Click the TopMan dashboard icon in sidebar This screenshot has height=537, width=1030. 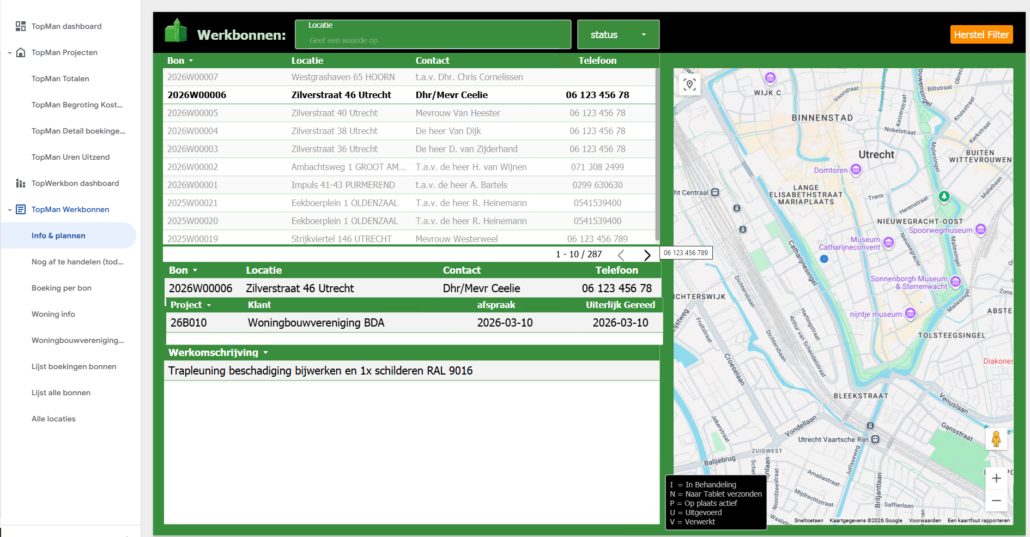20,26
